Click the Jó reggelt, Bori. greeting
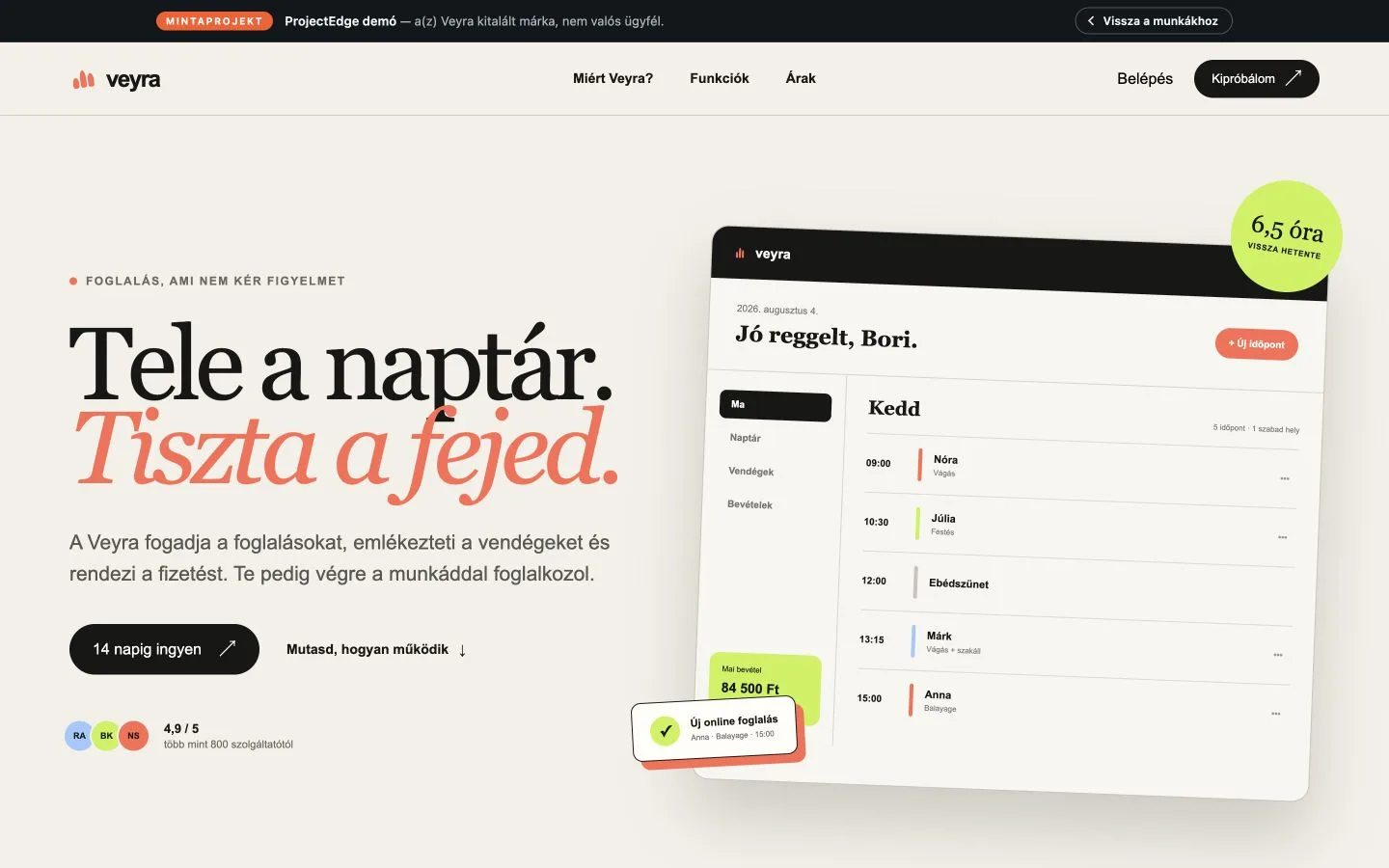1389x868 pixels. [x=826, y=336]
